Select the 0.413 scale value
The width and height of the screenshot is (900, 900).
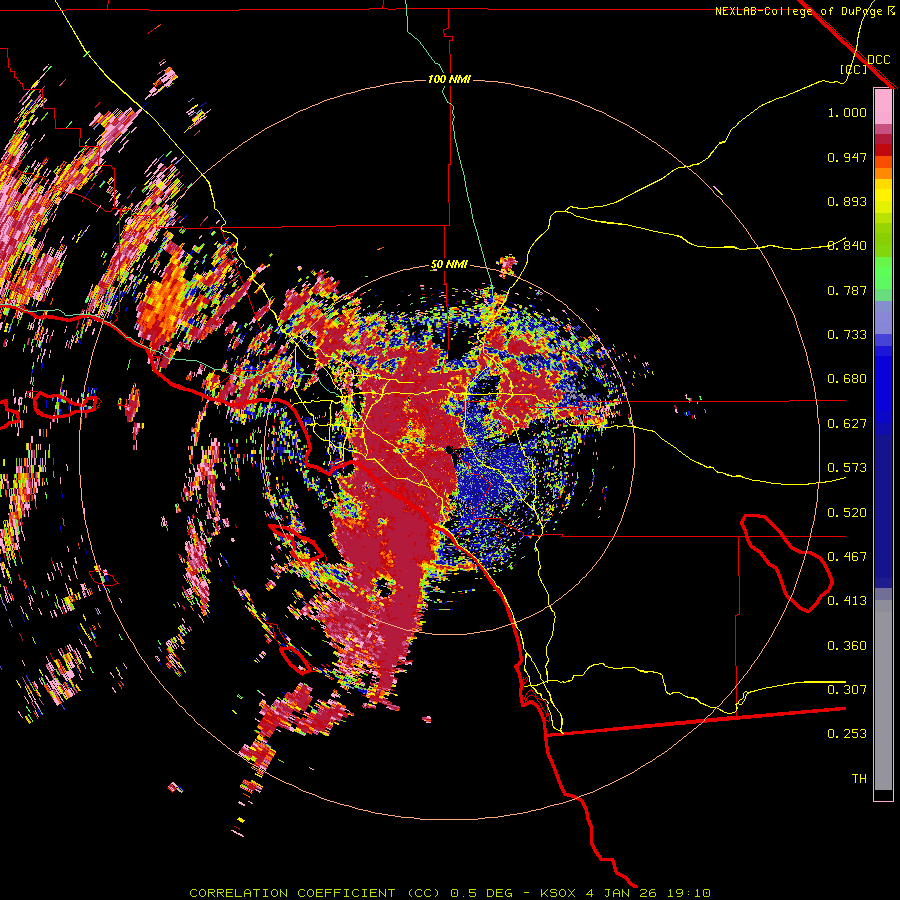(847, 601)
